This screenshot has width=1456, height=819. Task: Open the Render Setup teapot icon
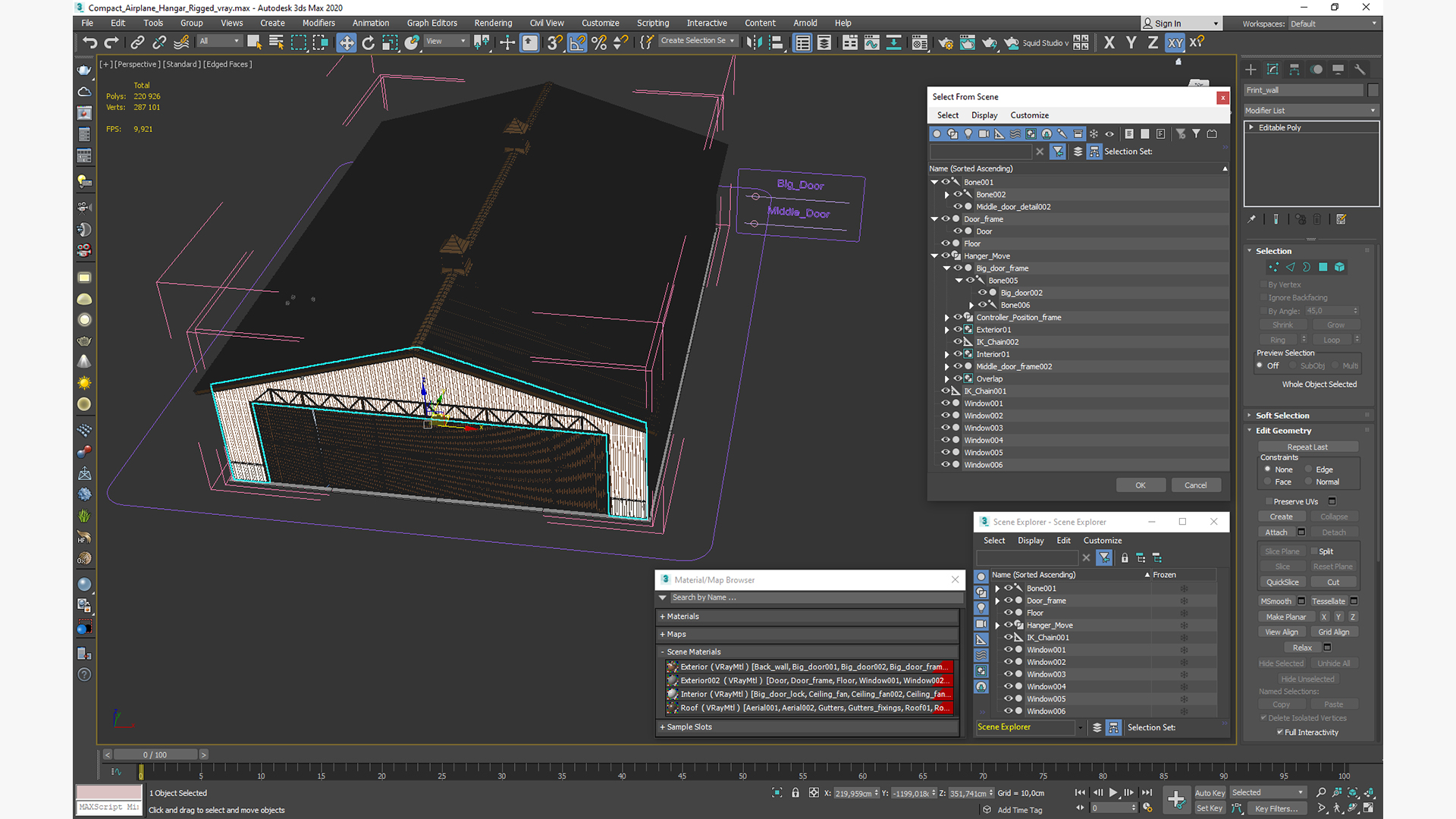click(946, 42)
